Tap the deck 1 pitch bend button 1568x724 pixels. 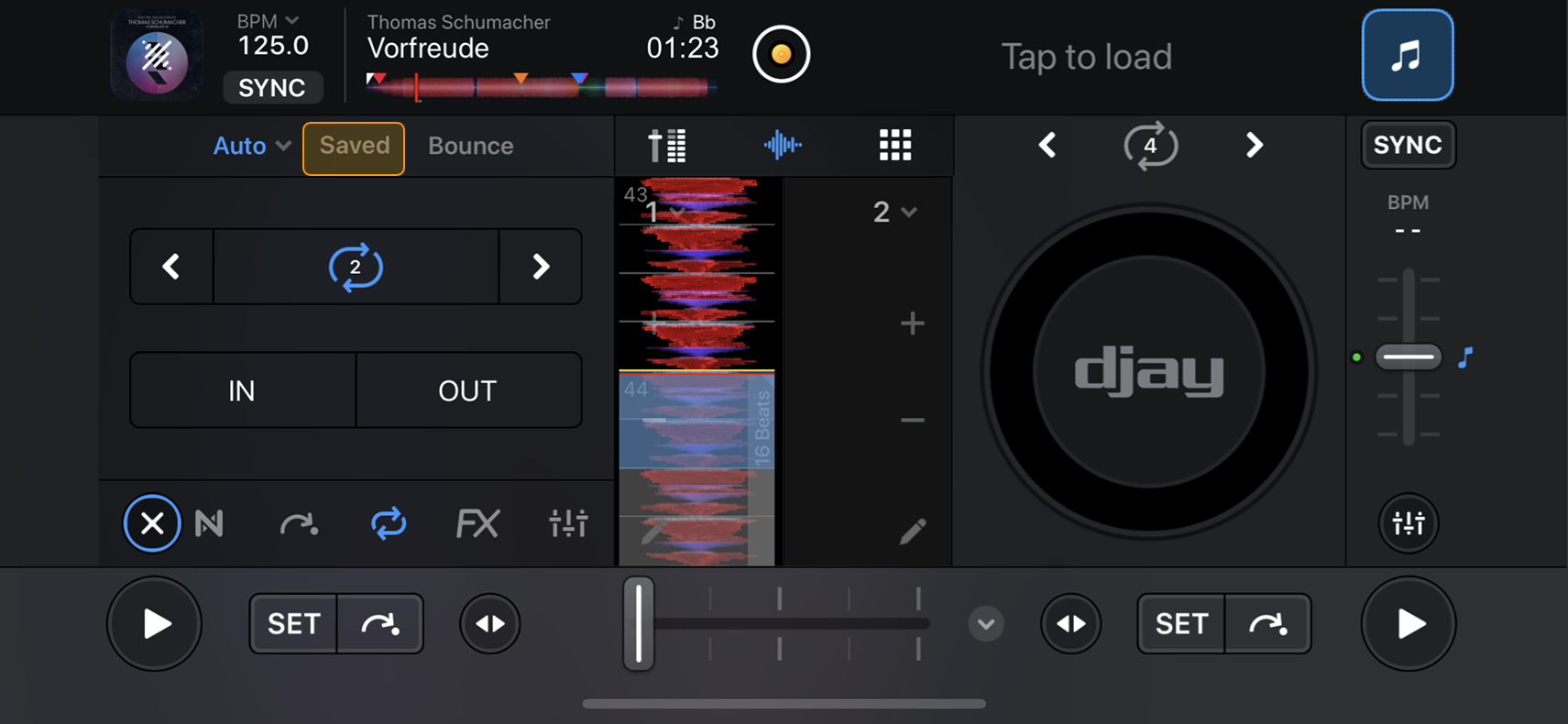(489, 624)
